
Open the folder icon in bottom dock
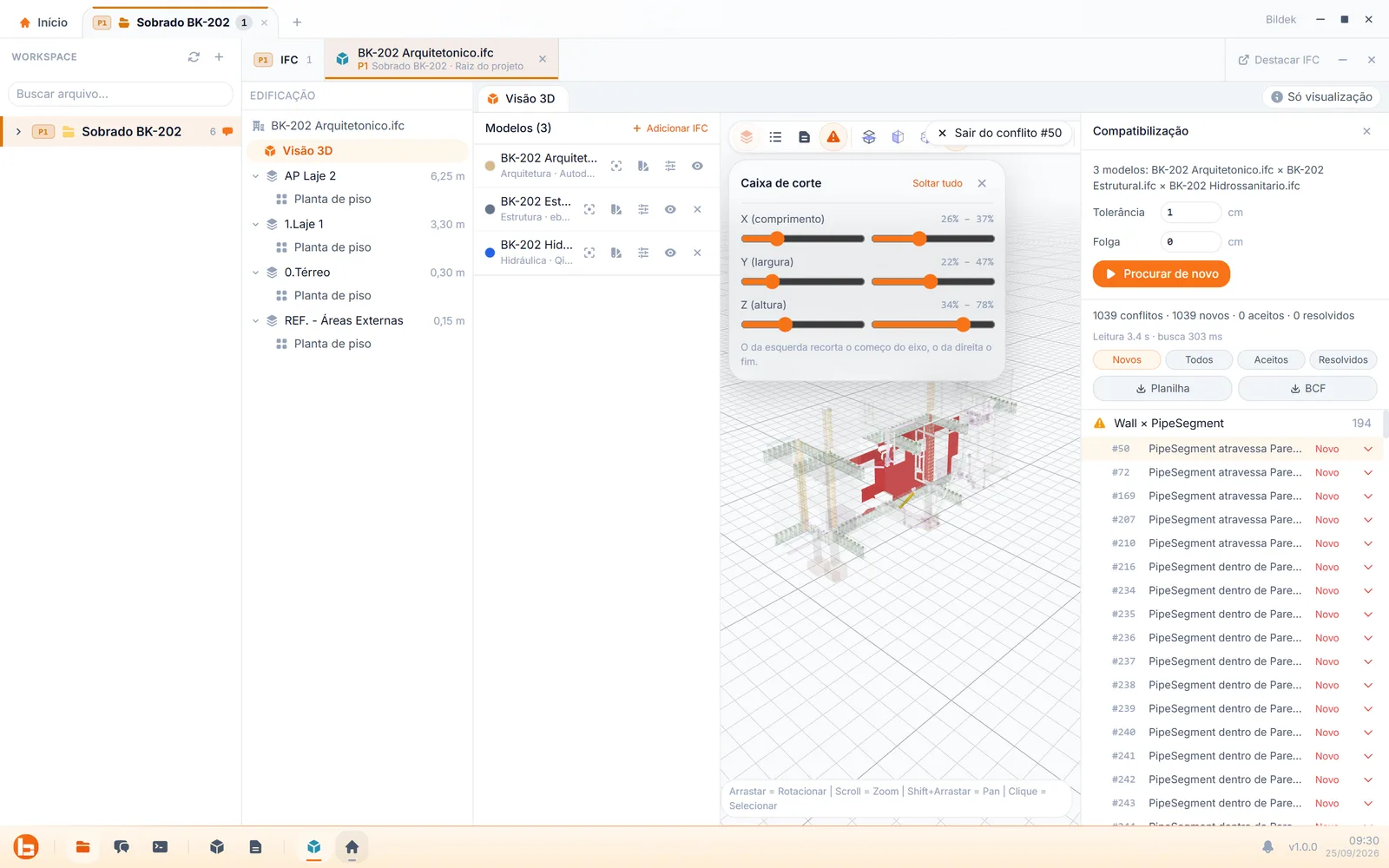83,846
